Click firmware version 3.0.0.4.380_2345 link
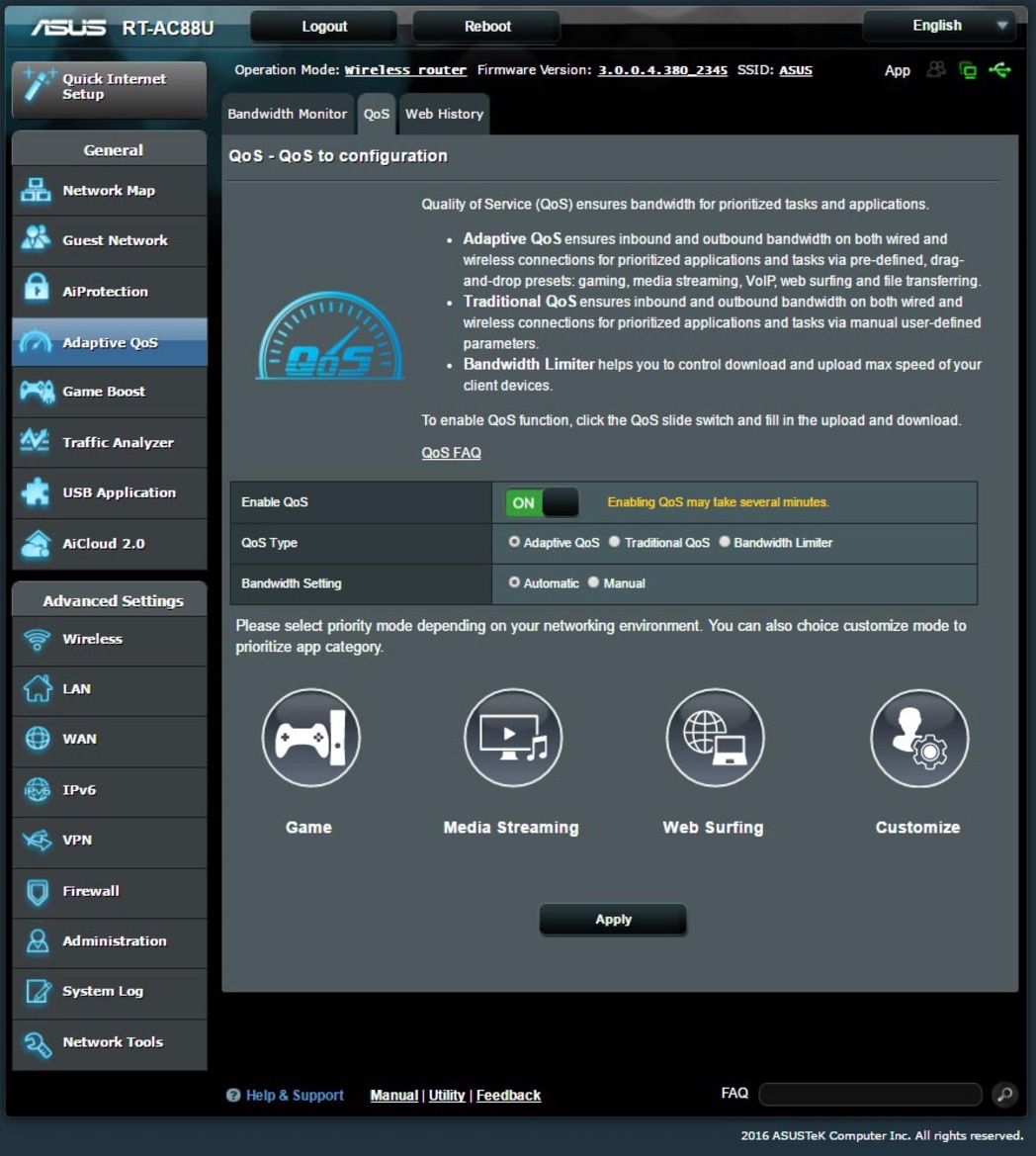The width and height of the screenshot is (1036, 1156). (x=662, y=70)
